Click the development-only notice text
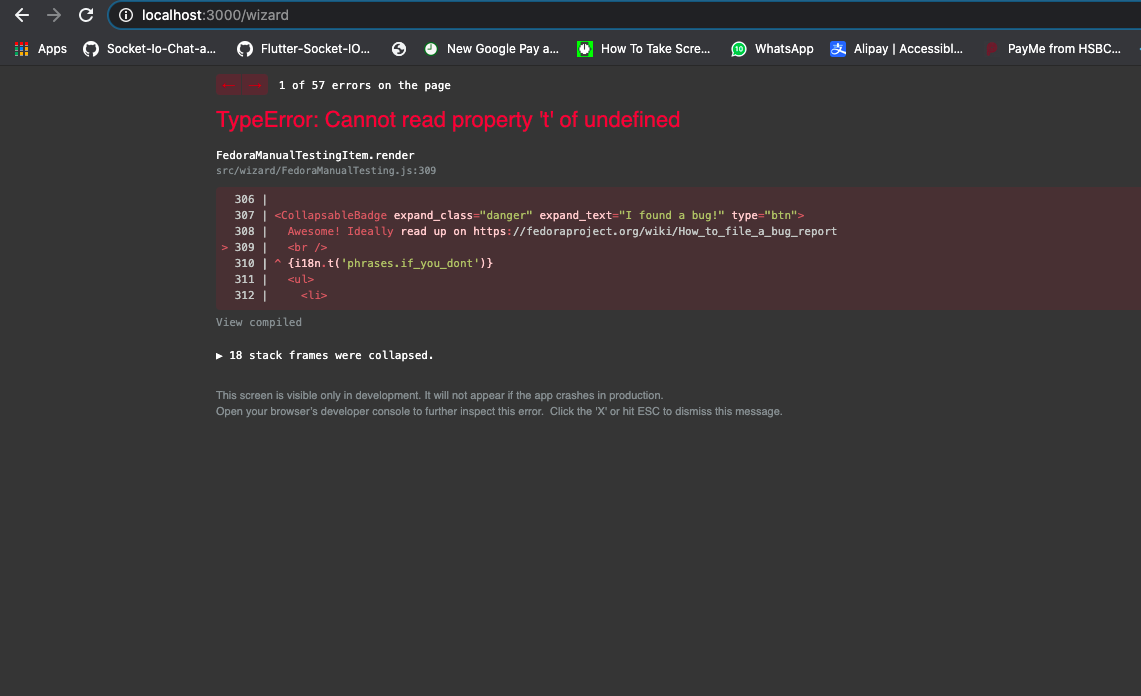This screenshot has height=696, width=1141. point(440,395)
